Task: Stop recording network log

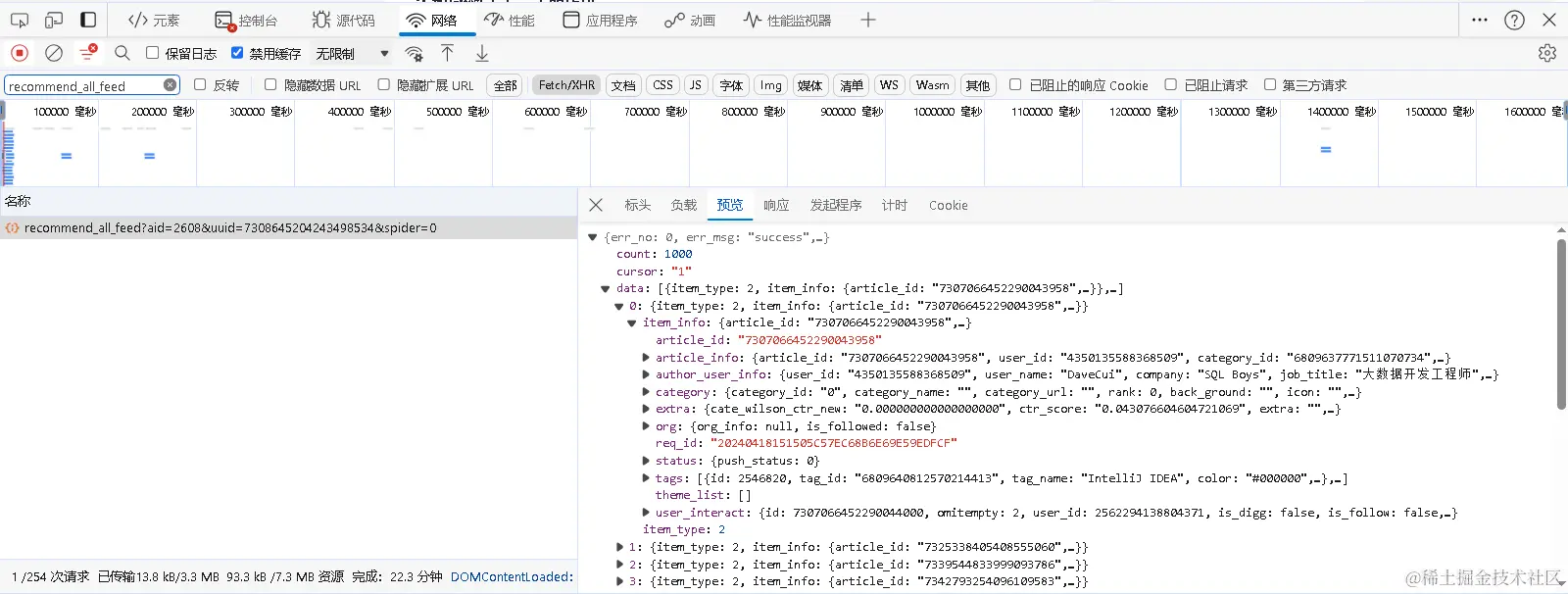Action: 20,53
